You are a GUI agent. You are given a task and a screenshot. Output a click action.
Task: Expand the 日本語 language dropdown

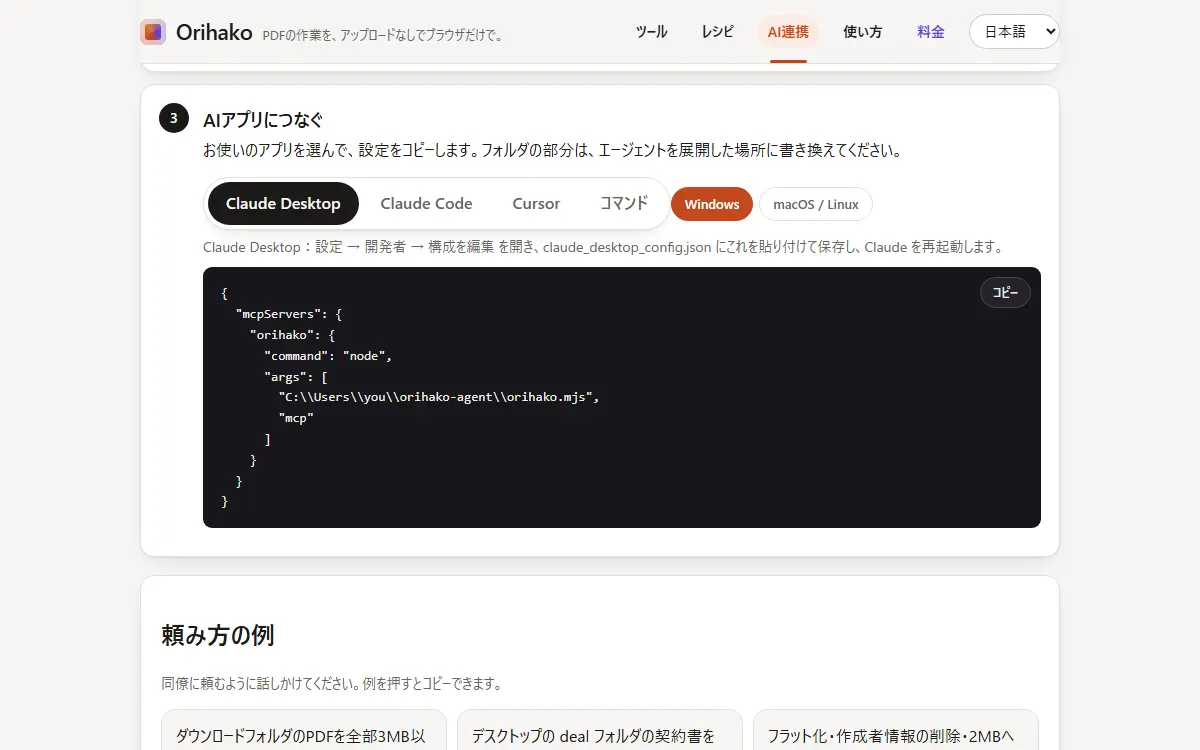coord(1014,32)
